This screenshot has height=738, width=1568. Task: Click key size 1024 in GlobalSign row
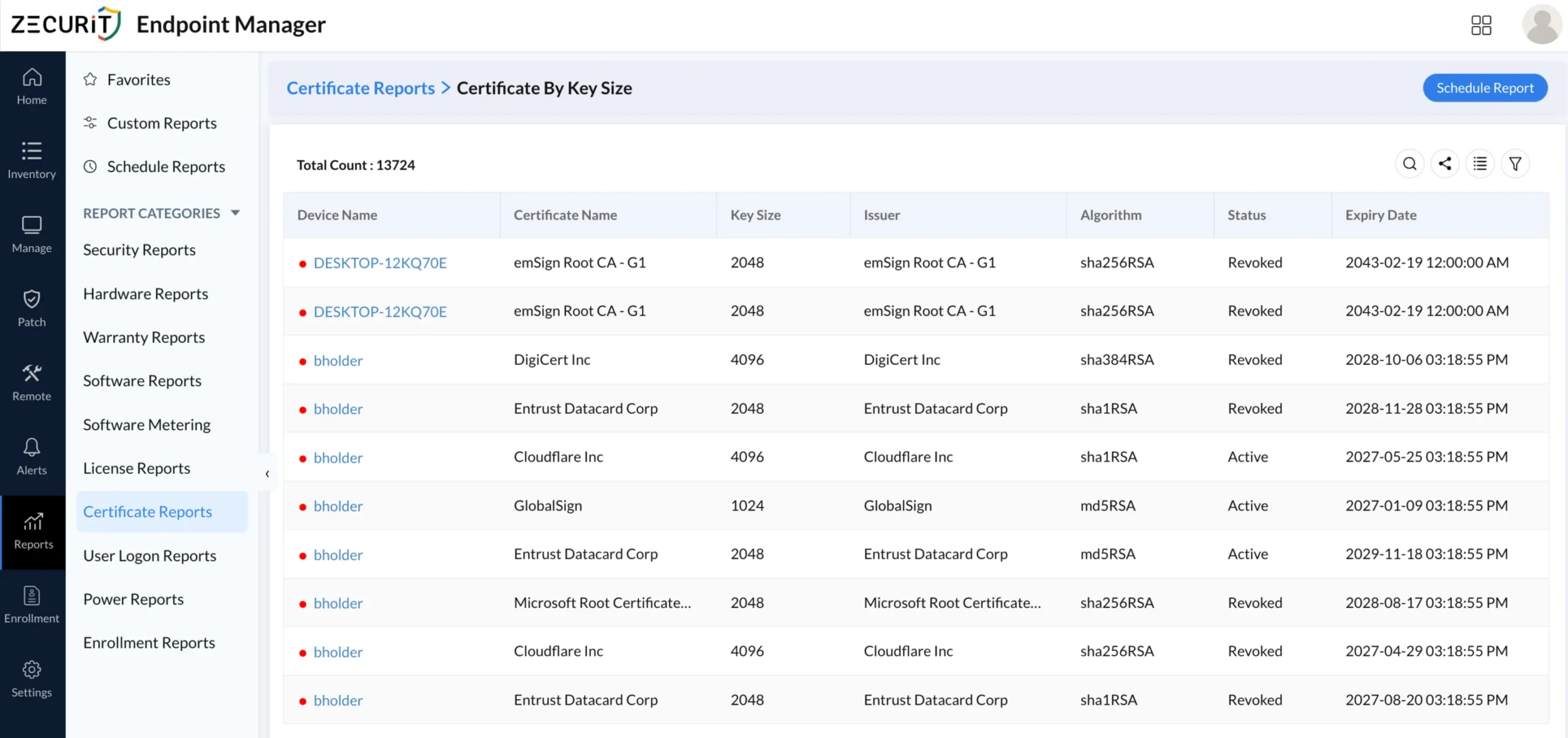[747, 505]
